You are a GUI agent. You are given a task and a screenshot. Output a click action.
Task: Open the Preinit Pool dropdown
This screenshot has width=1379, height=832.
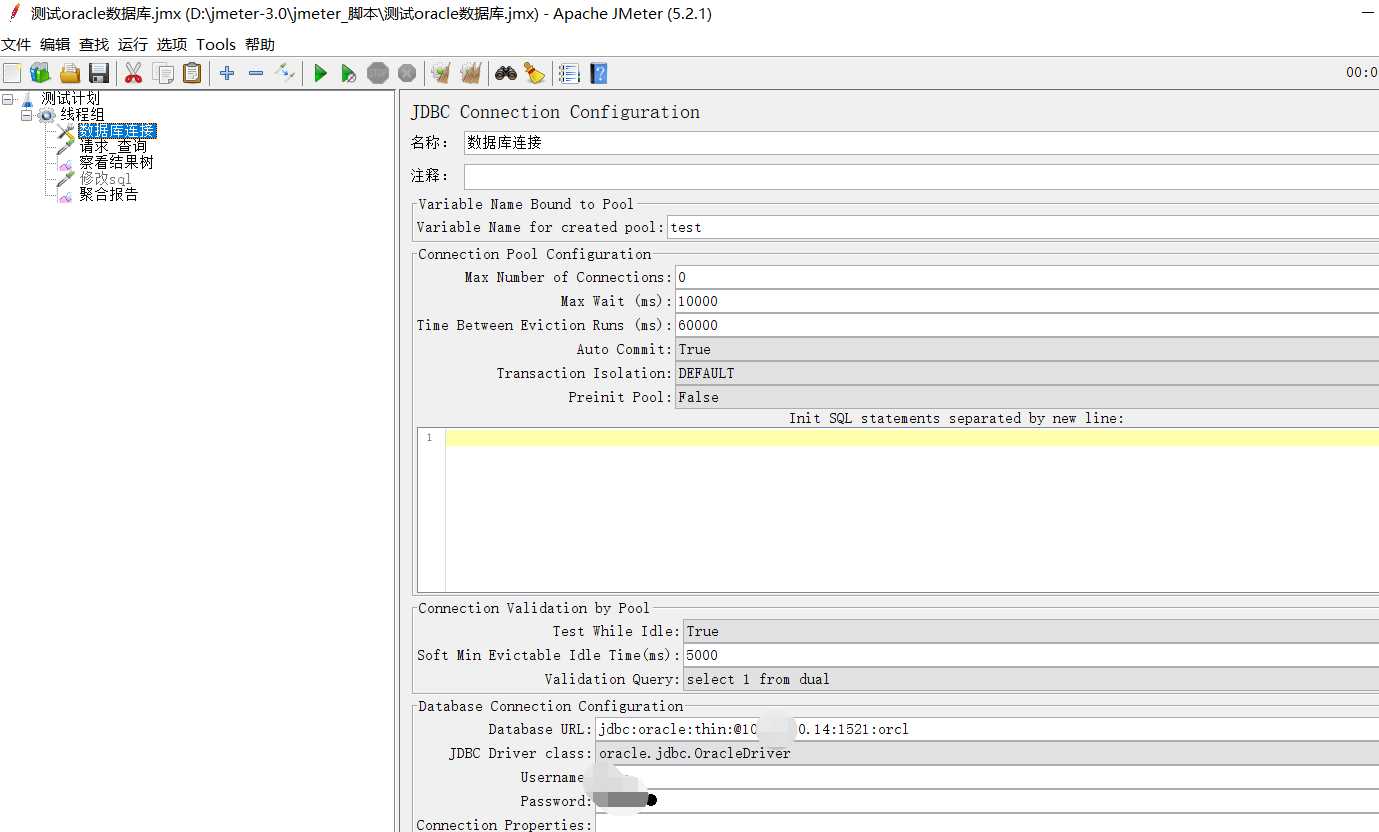(1027, 397)
